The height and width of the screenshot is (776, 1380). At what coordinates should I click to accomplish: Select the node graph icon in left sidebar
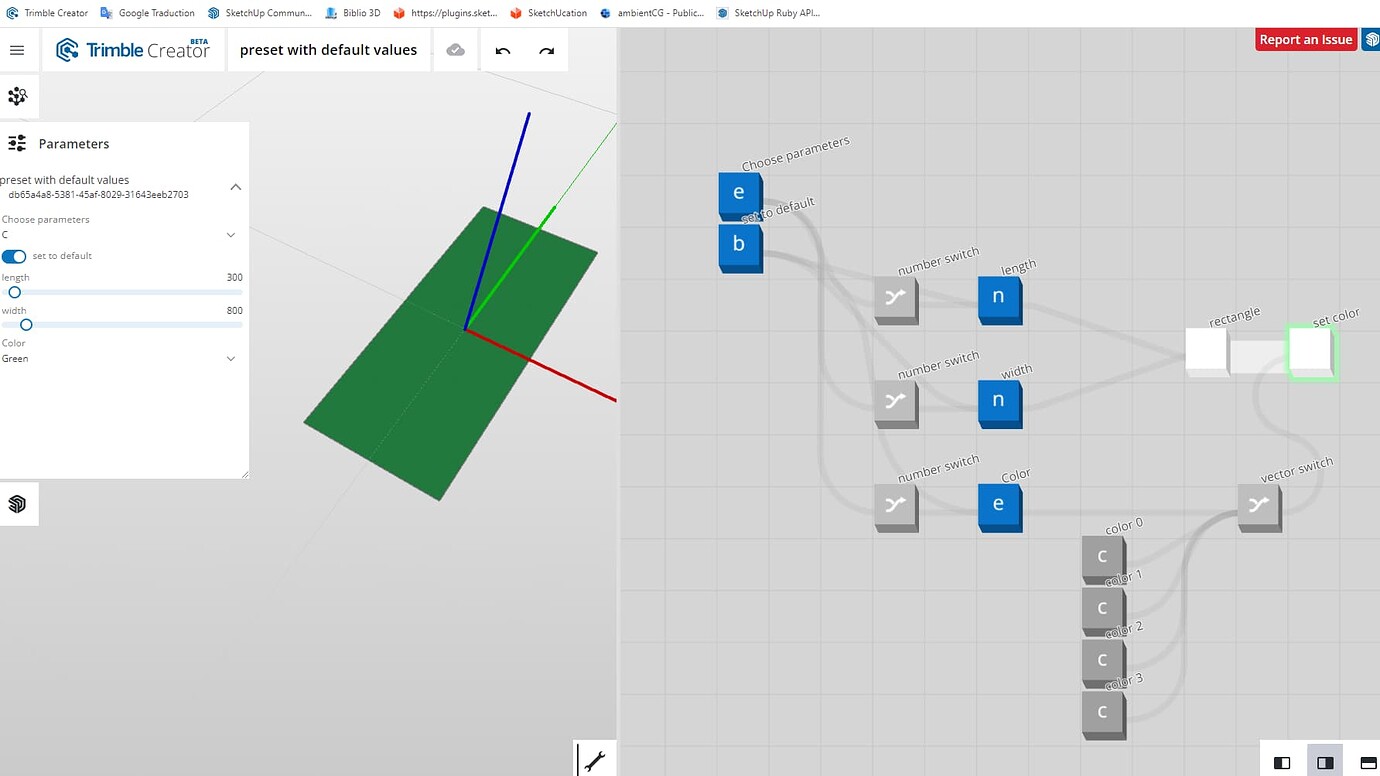pyautogui.click(x=18, y=95)
